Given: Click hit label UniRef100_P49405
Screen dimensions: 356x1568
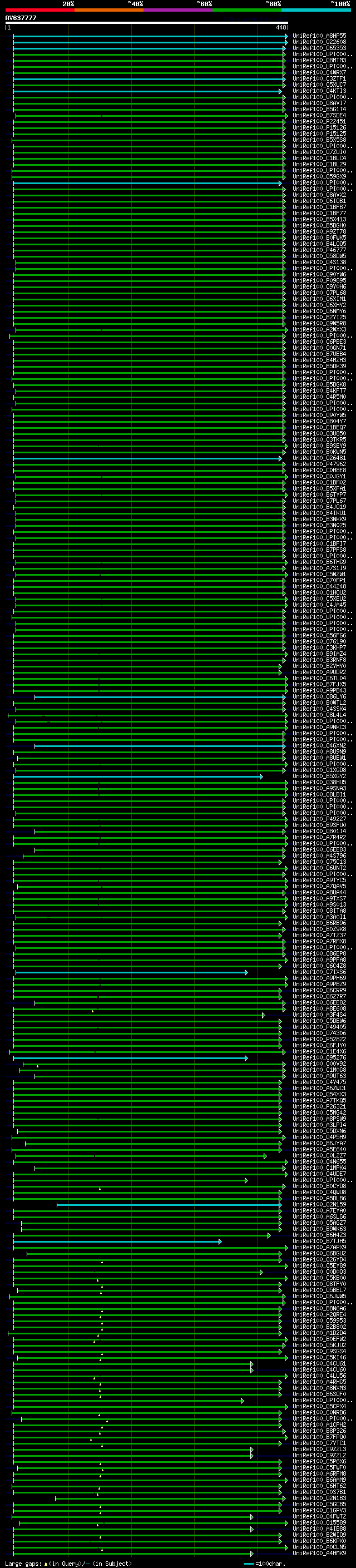Looking at the screenshot, I should (x=319, y=1027).
